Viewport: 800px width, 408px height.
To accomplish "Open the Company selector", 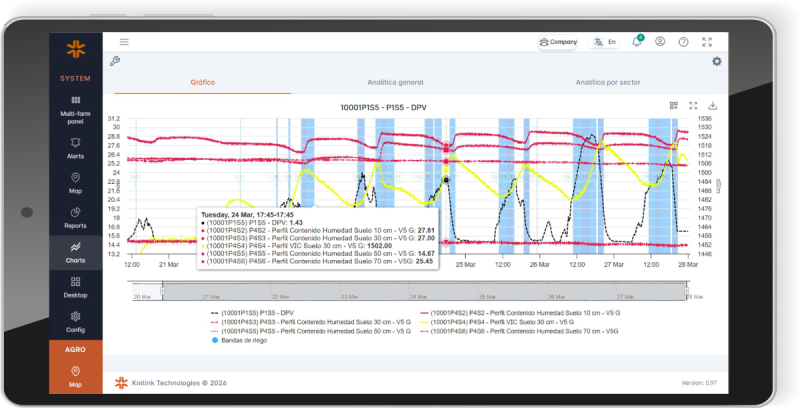I will coord(558,42).
